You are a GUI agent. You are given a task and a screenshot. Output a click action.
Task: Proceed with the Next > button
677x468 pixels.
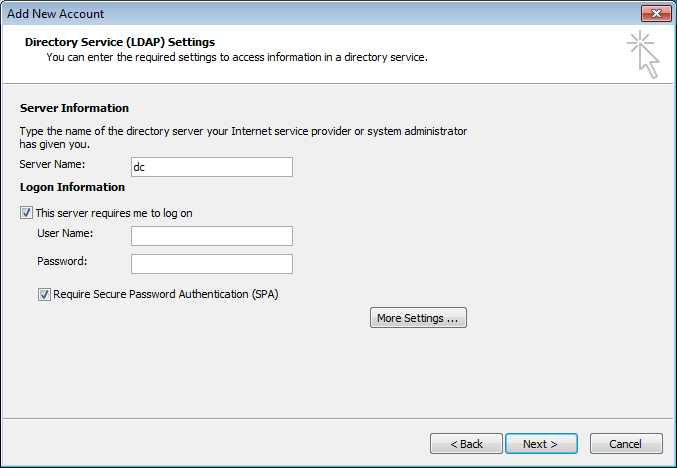pyautogui.click(x=541, y=444)
